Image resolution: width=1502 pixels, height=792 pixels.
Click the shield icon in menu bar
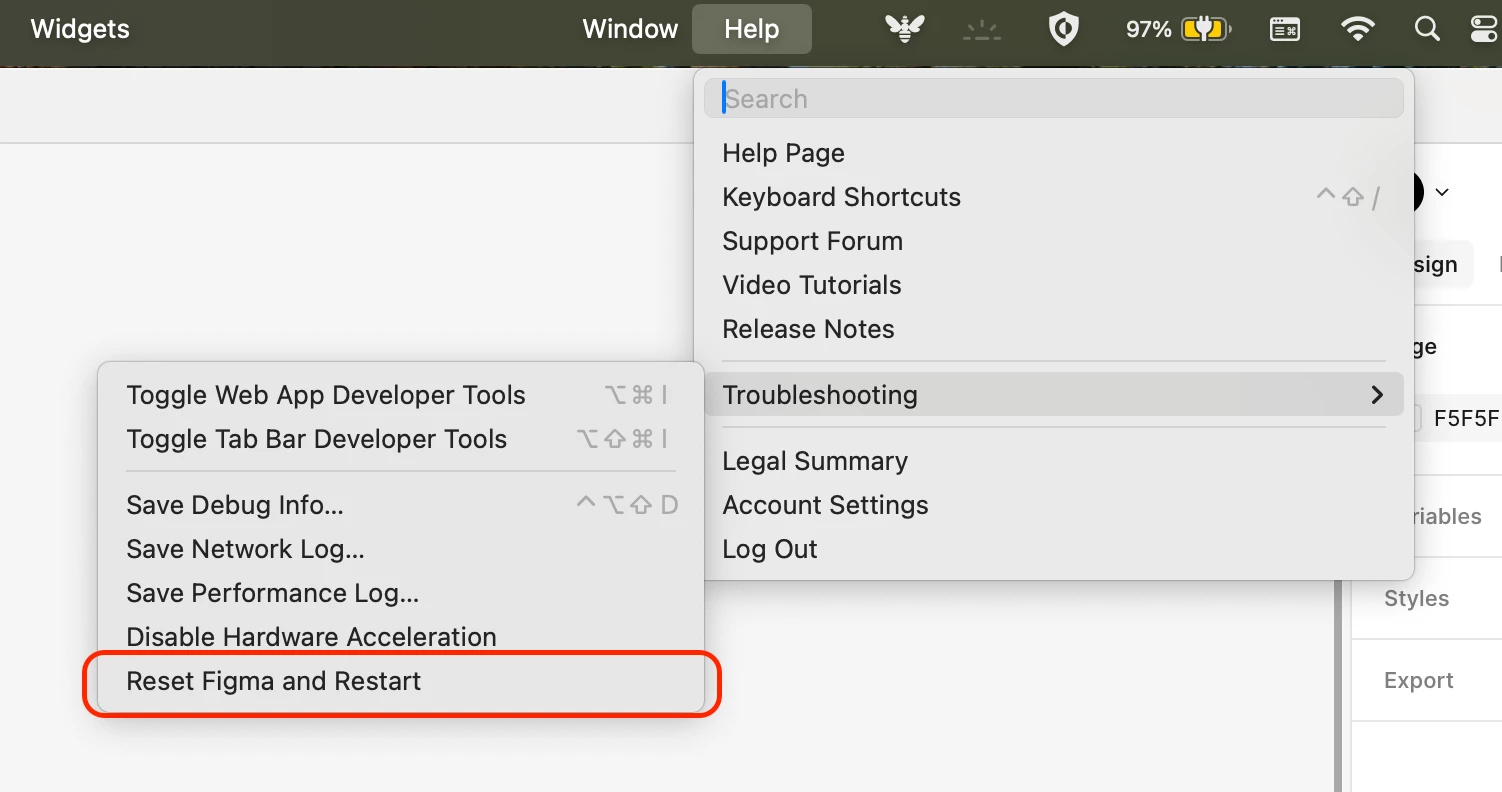pyautogui.click(x=1063, y=29)
